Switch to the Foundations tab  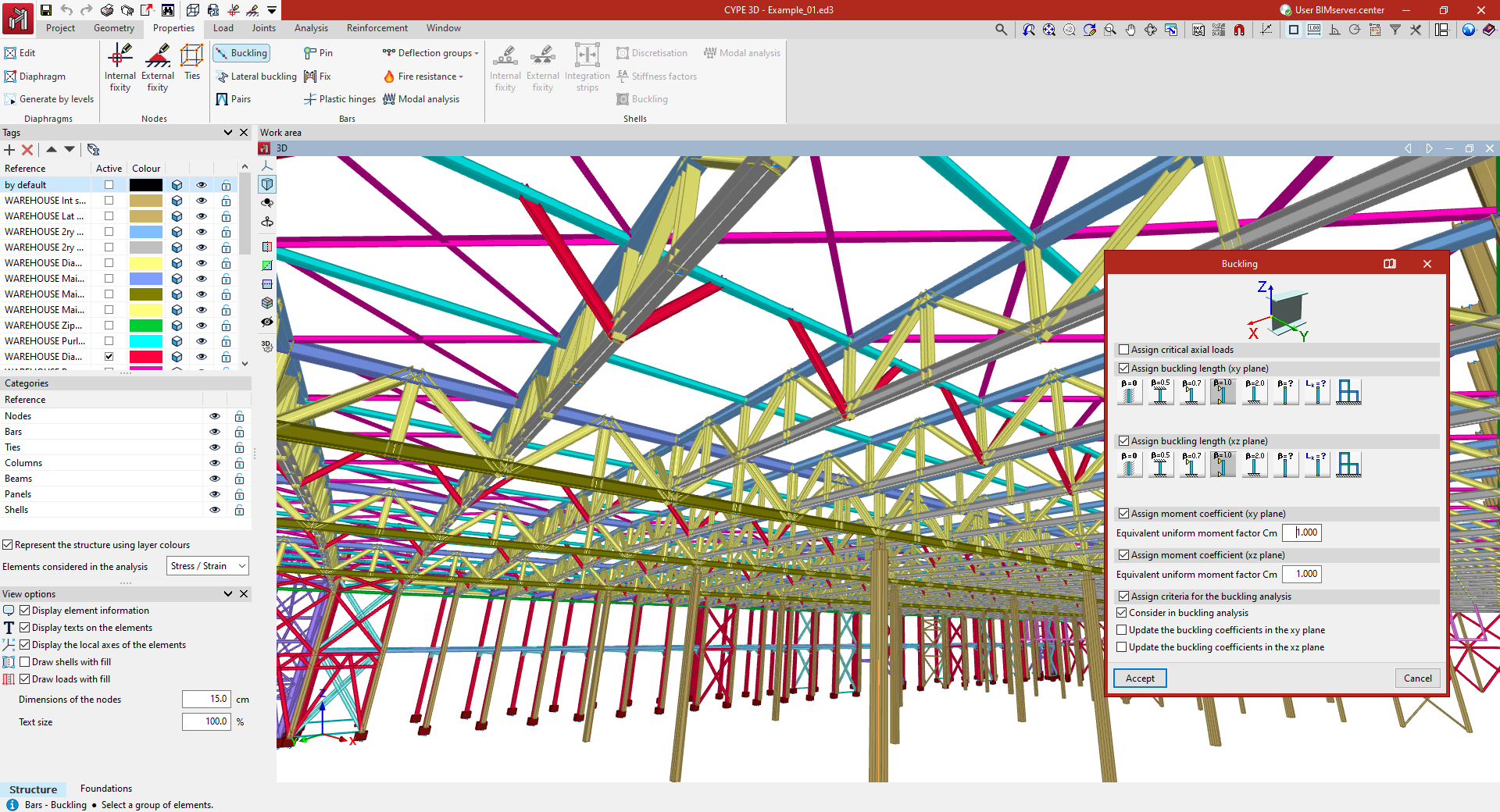point(106,789)
